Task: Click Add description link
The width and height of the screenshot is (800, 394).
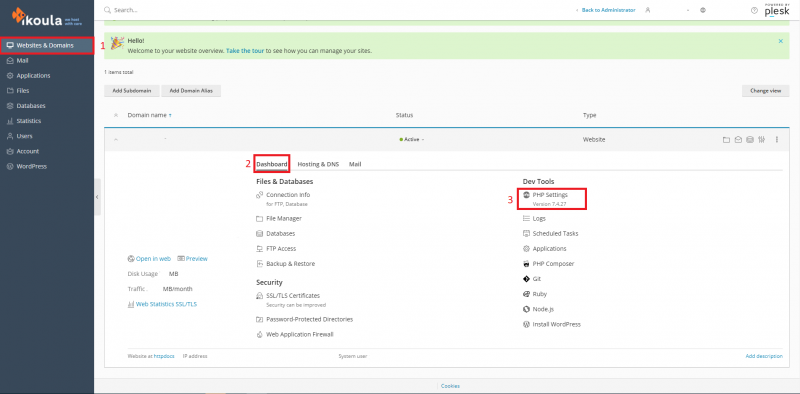Action: tap(764, 356)
